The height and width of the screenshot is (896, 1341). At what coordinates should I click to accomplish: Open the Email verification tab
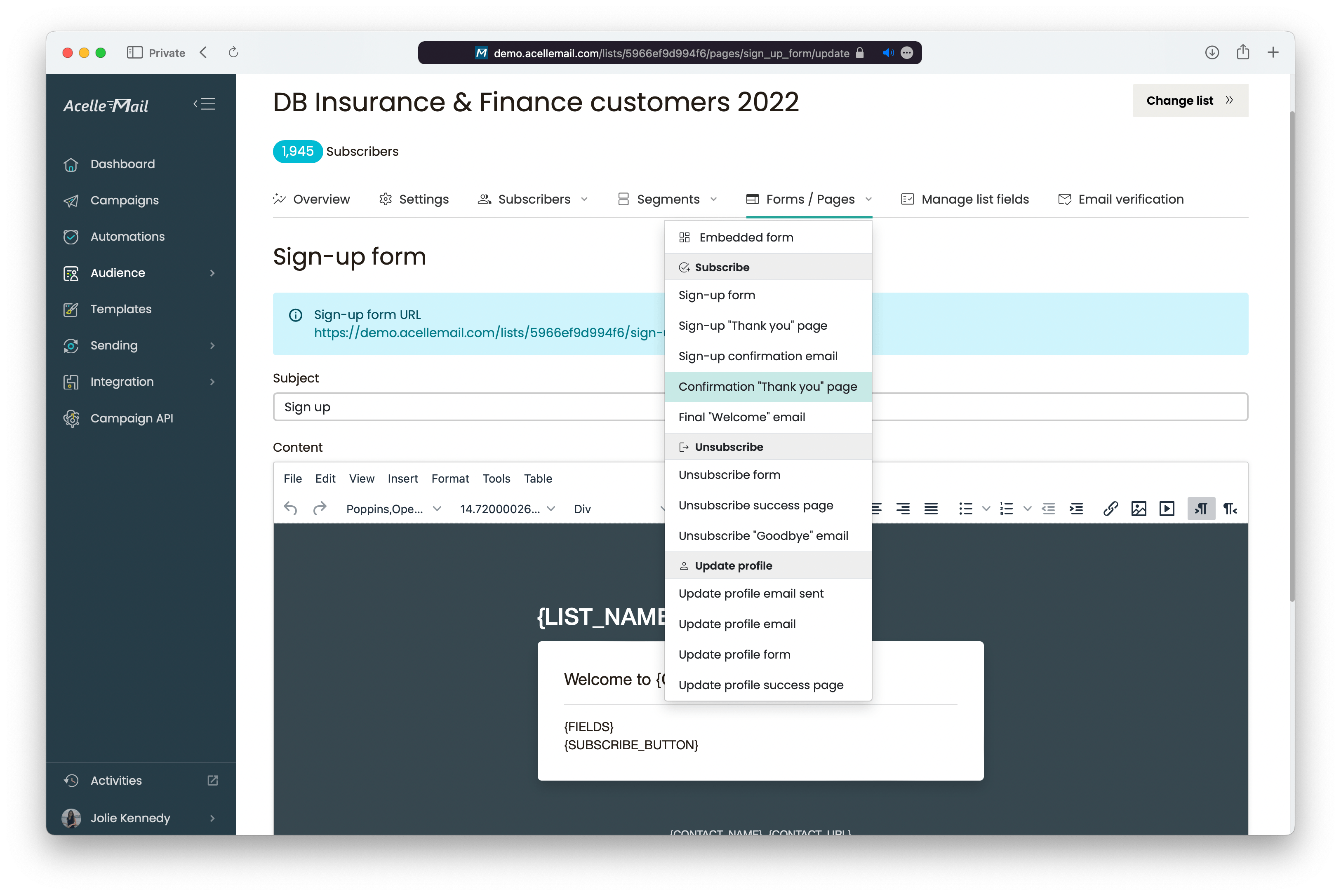1121,199
